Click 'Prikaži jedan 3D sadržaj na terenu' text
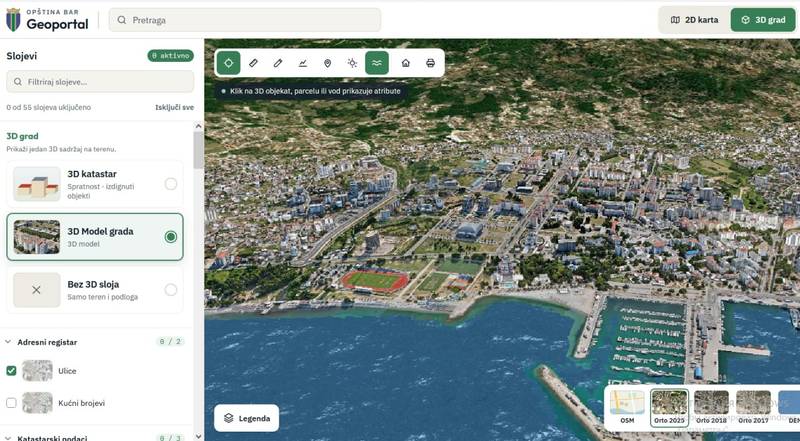800x441 pixels. [x=61, y=150]
